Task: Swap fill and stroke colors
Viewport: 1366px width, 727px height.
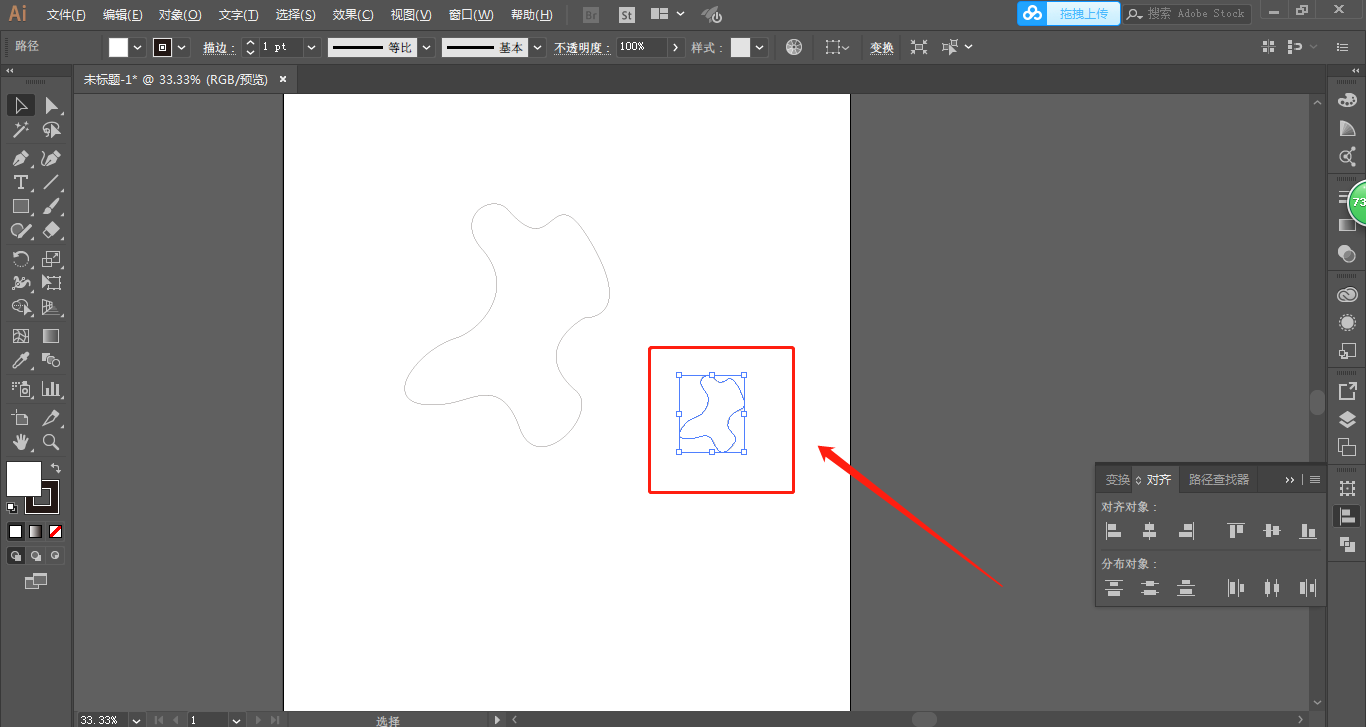Action: tap(56, 468)
